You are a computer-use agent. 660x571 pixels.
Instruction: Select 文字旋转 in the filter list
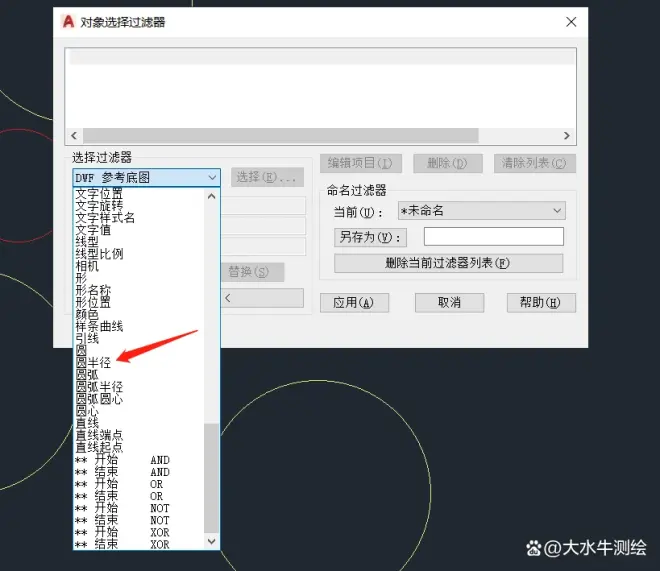coord(99,206)
